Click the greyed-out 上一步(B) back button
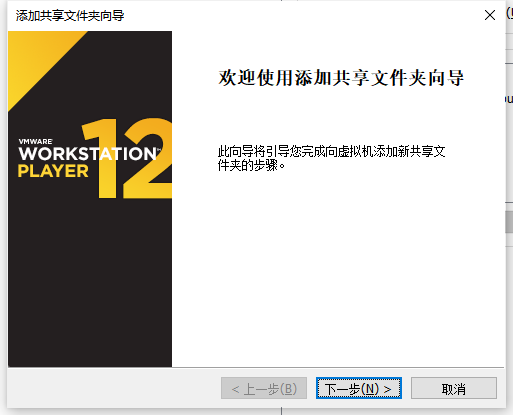The height and width of the screenshot is (415, 513). pyautogui.click(x=264, y=388)
